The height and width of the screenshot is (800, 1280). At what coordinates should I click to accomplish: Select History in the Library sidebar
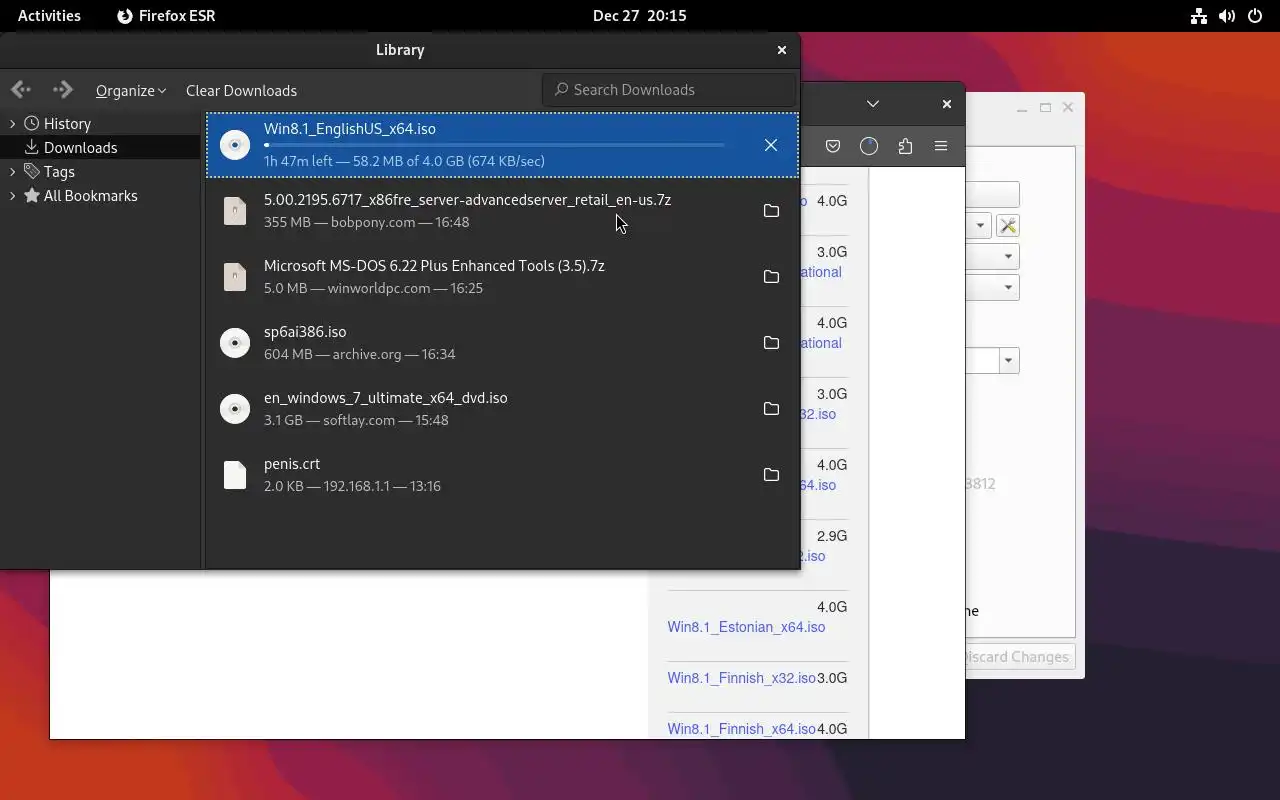coord(67,124)
